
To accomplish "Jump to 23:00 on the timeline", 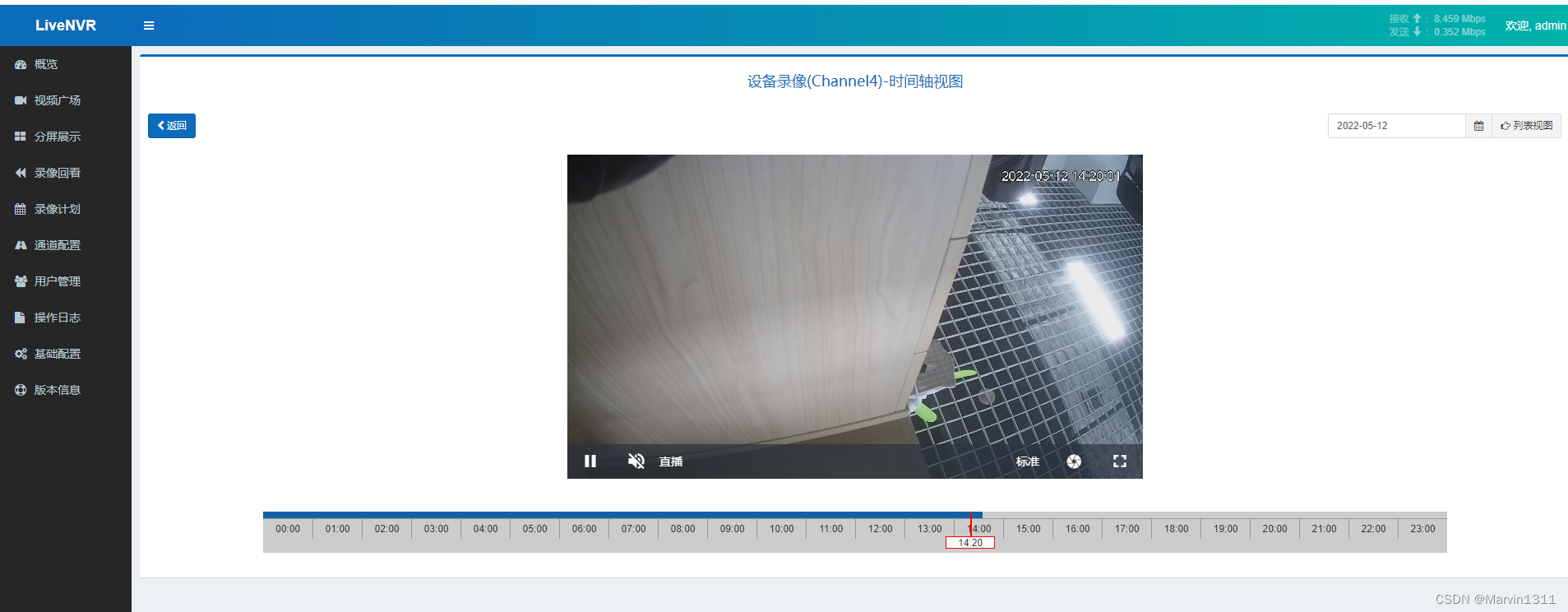I will (x=1422, y=529).
